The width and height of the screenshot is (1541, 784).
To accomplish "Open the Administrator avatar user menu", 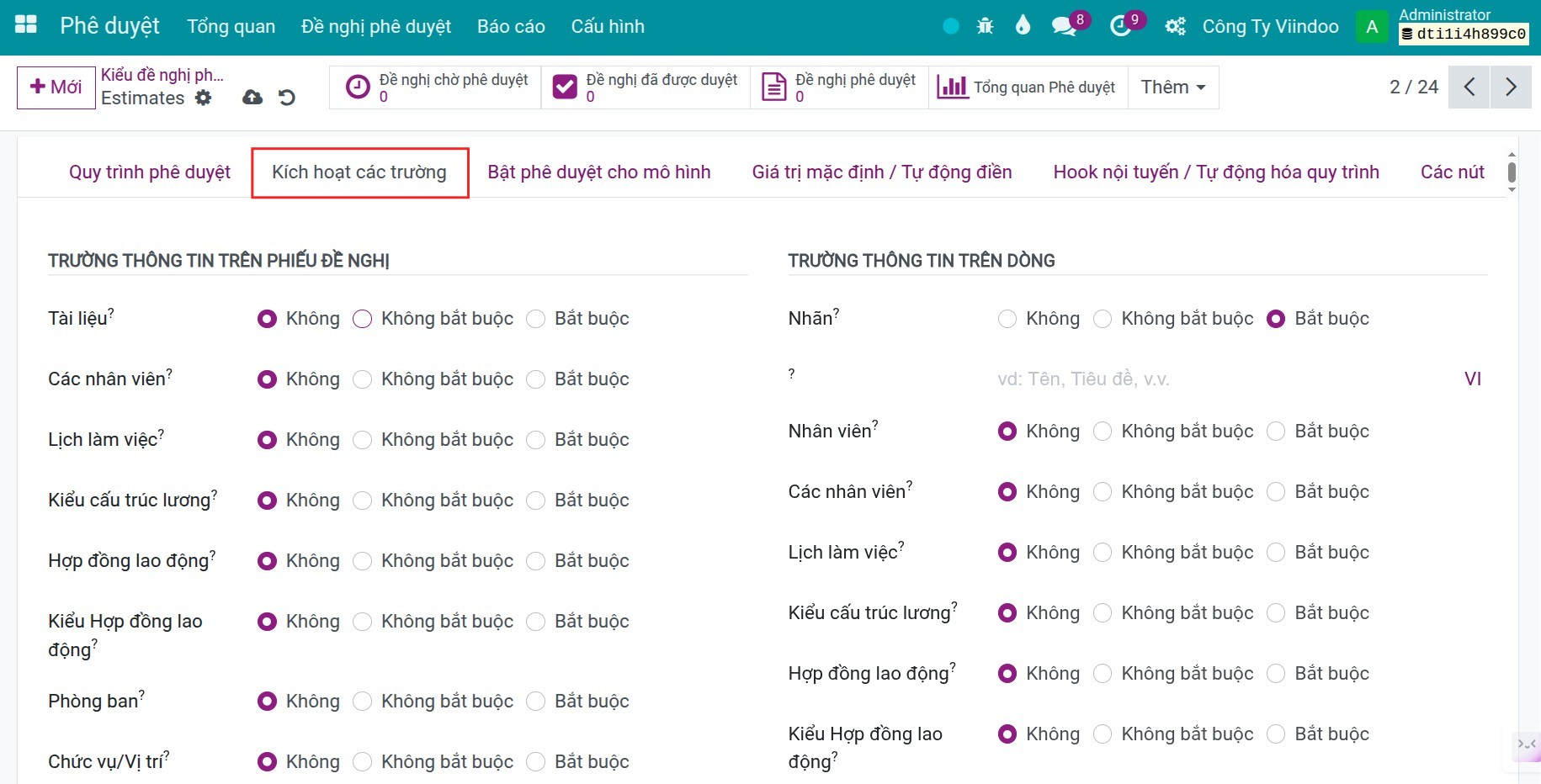I will (1372, 26).
